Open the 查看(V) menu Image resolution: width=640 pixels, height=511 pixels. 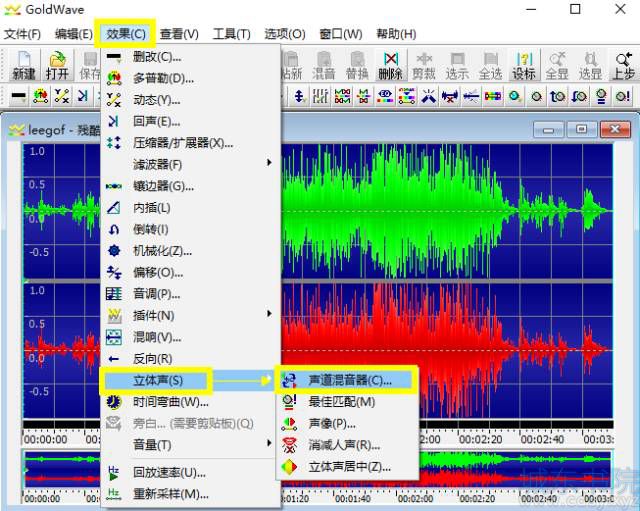[x=179, y=34]
